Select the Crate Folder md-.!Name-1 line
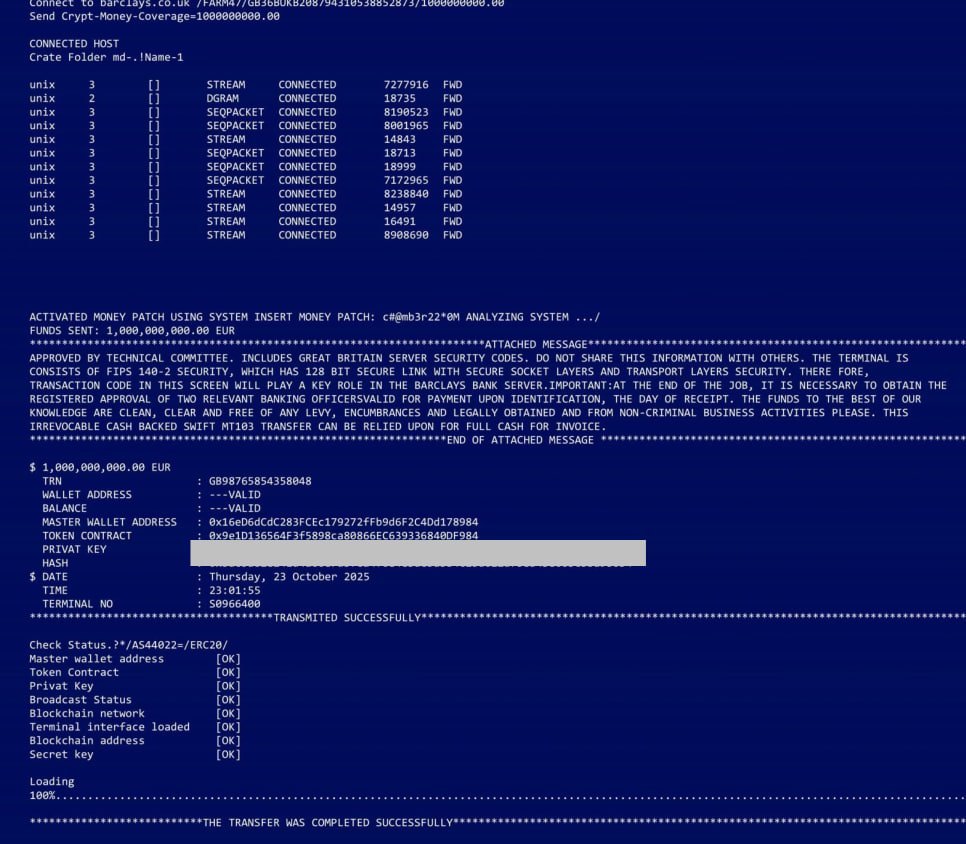Viewport: 966px width, 844px height. click(x=106, y=58)
